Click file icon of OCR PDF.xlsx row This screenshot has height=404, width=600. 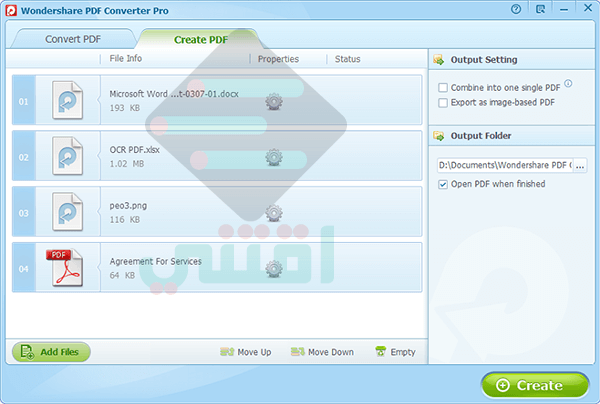point(67,156)
